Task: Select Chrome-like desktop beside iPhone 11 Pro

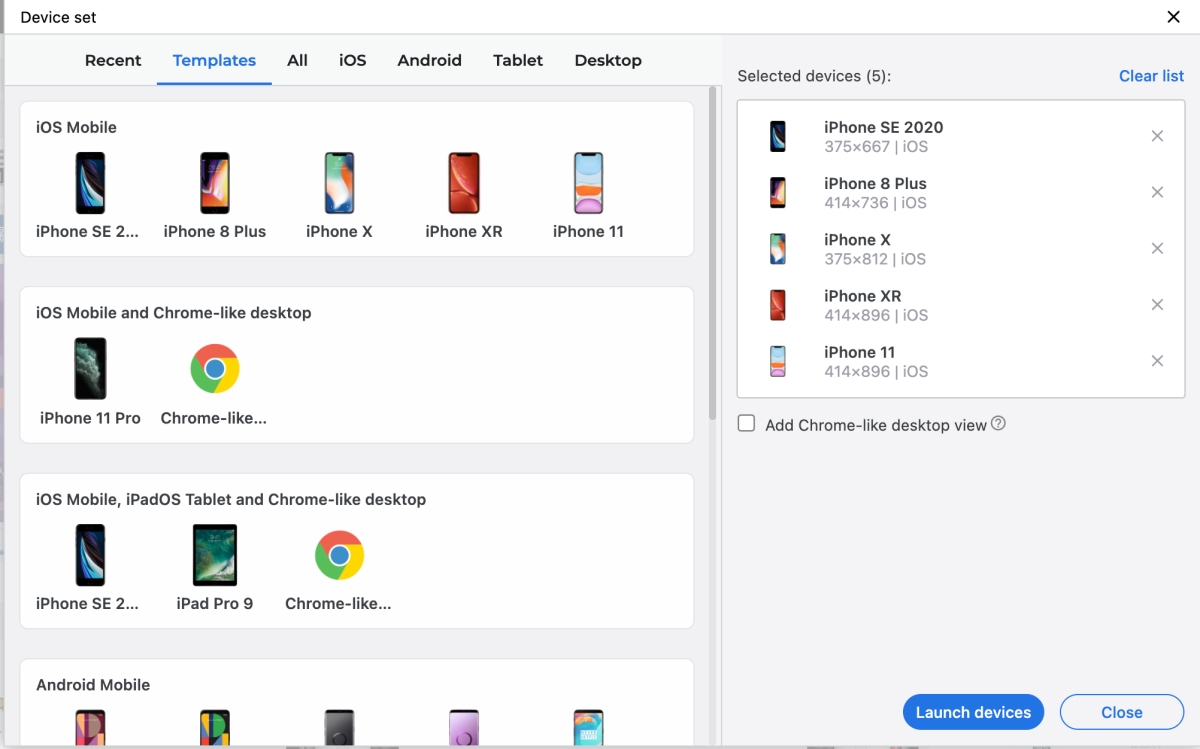Action: pyautogui.click(x=214, y=383)
